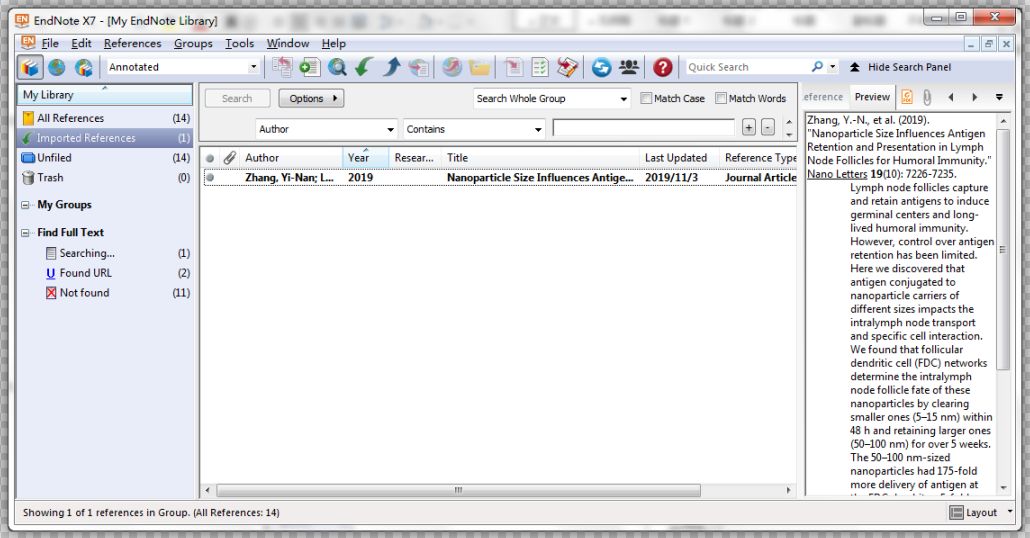
Task: Click the Layout icon in status bar
Action: (956, 512)
